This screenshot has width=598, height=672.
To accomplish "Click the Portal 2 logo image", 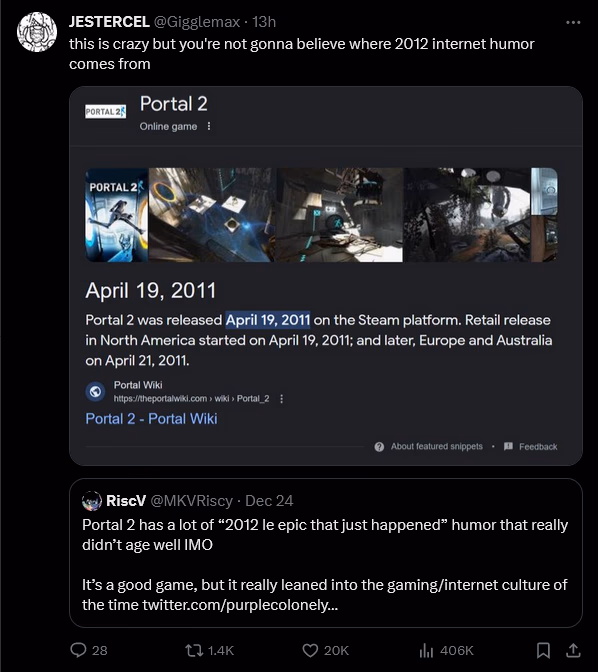I will [105, 112].
